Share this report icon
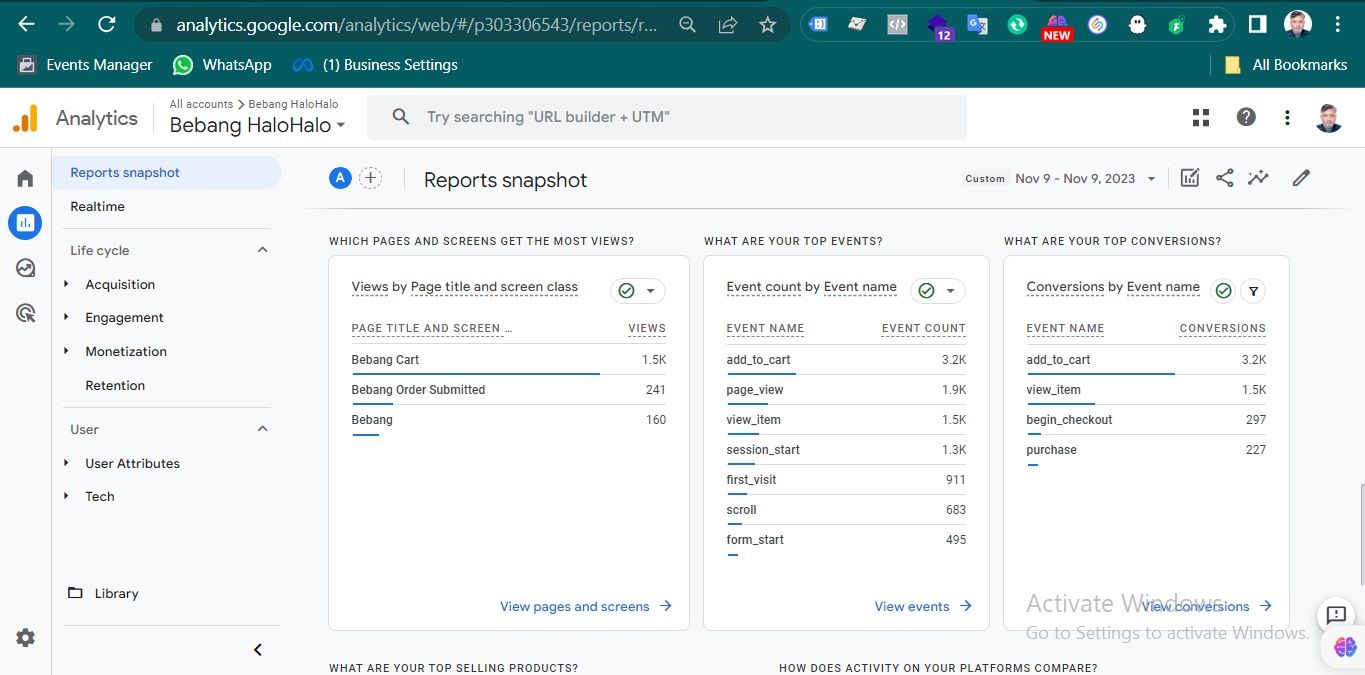This screenshot has height=675, width=1365. (x=1224, y=178)
